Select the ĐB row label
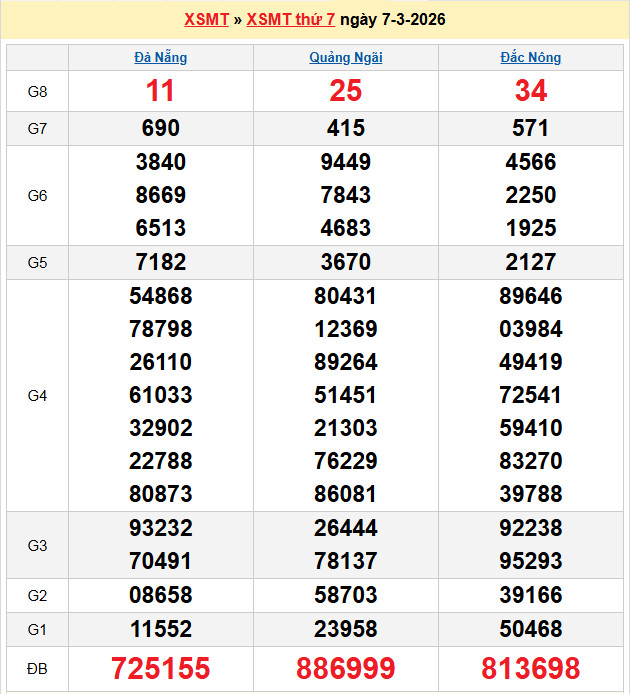630x694 pixels. (37, 669)
